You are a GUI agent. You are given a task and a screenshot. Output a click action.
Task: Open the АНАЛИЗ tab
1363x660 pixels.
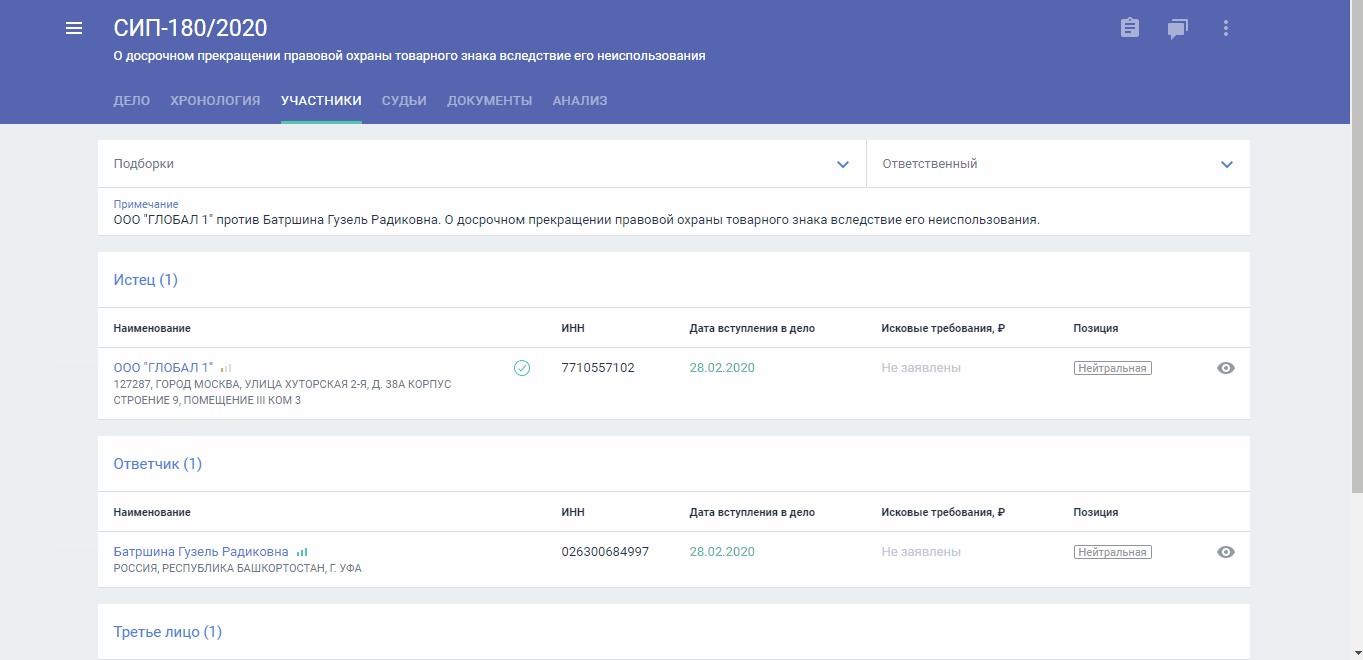click(580, 101)
